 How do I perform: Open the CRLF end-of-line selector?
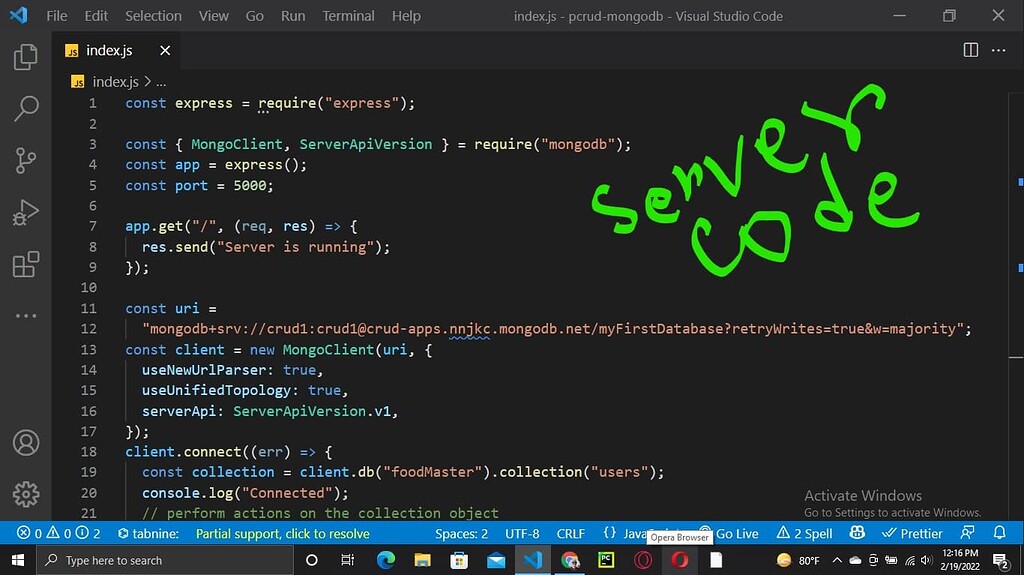[x=570, y=534]
